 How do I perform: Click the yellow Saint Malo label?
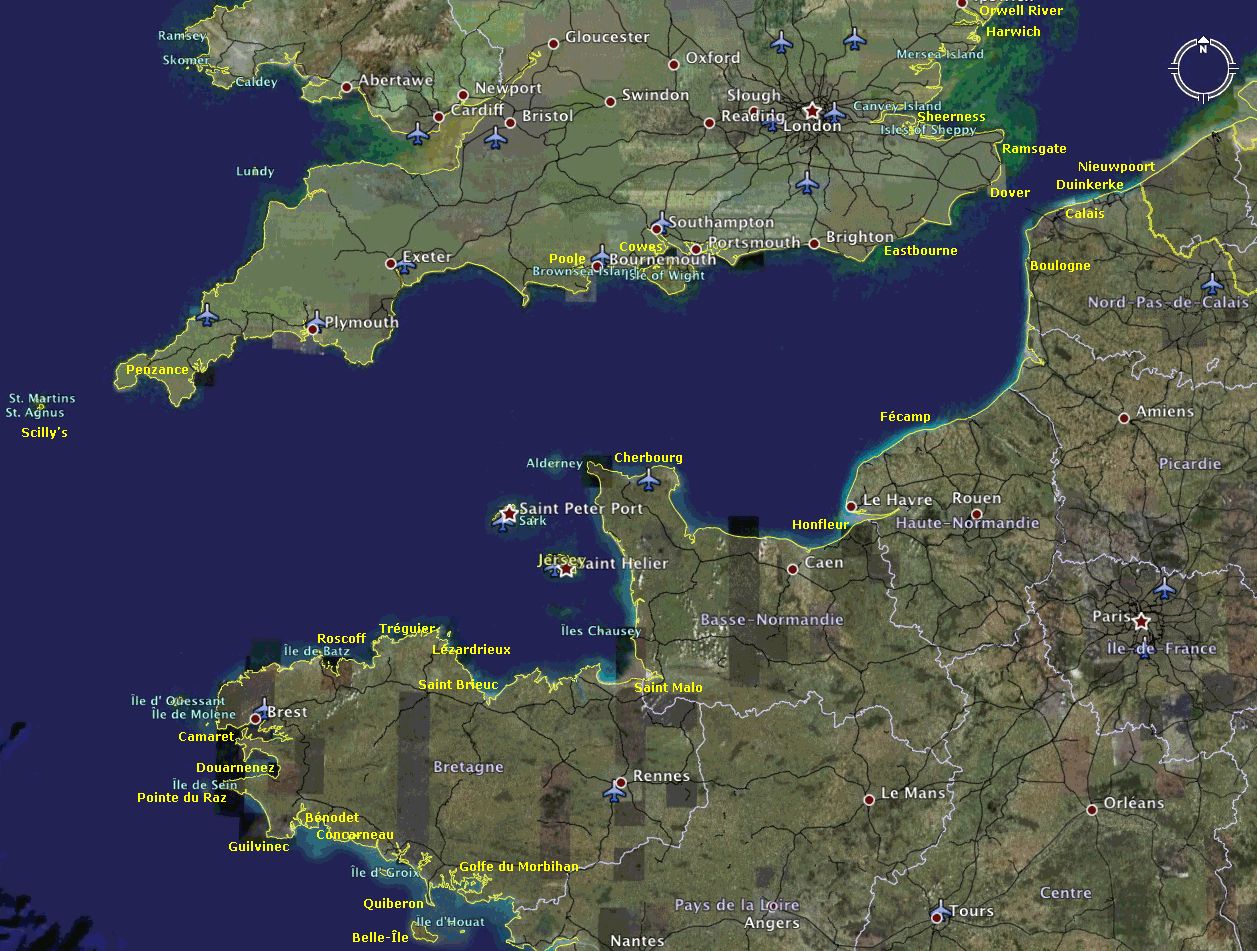(668, 687)
